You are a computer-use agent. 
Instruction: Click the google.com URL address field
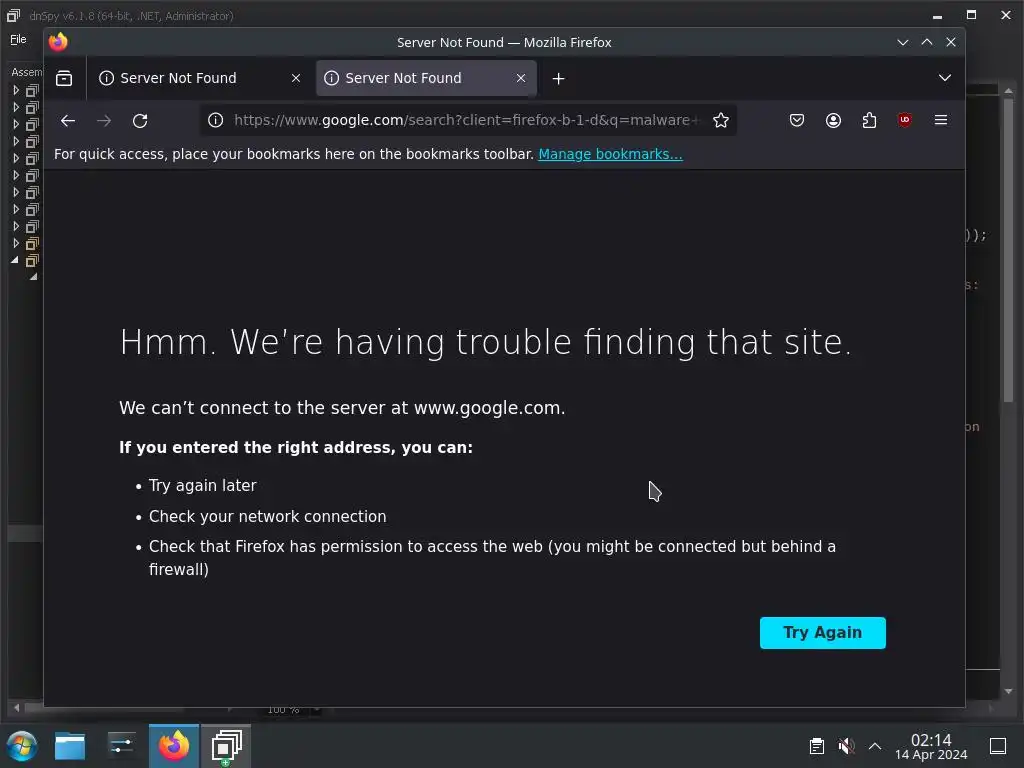(467, 120)
